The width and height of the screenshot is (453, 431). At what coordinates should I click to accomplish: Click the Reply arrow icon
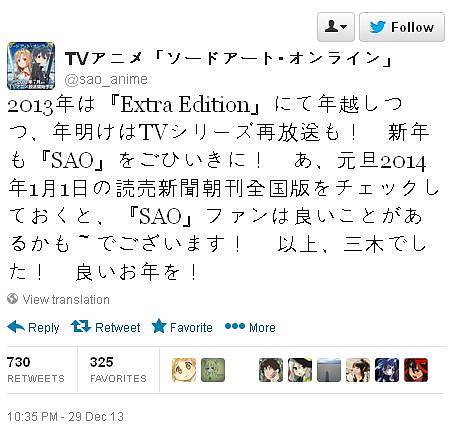[x=16, y=327]
